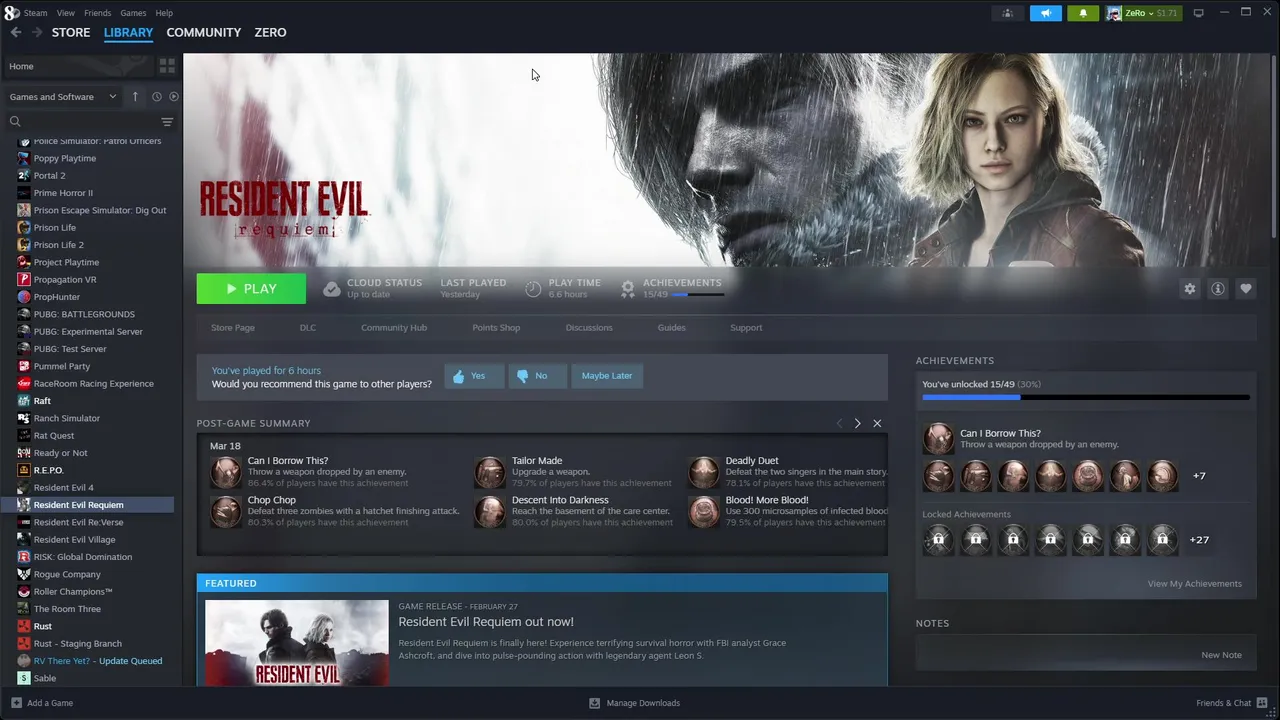Screen dimensions: 1280x720
Task: Open the Help menu
Action: (x=164, y=13)
